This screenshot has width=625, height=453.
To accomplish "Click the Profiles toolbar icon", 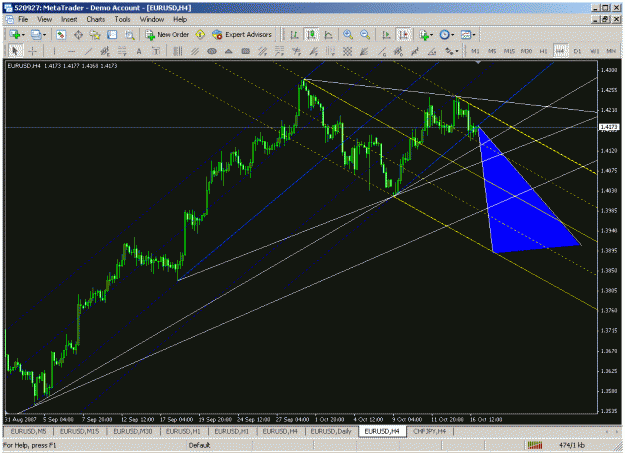I will tap(36, 35).
